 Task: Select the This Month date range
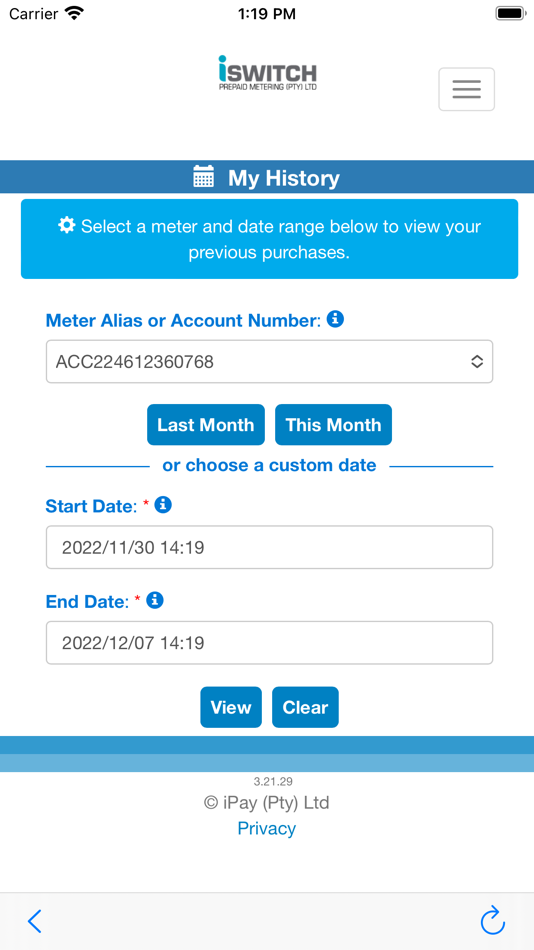[x=333, y=425]
